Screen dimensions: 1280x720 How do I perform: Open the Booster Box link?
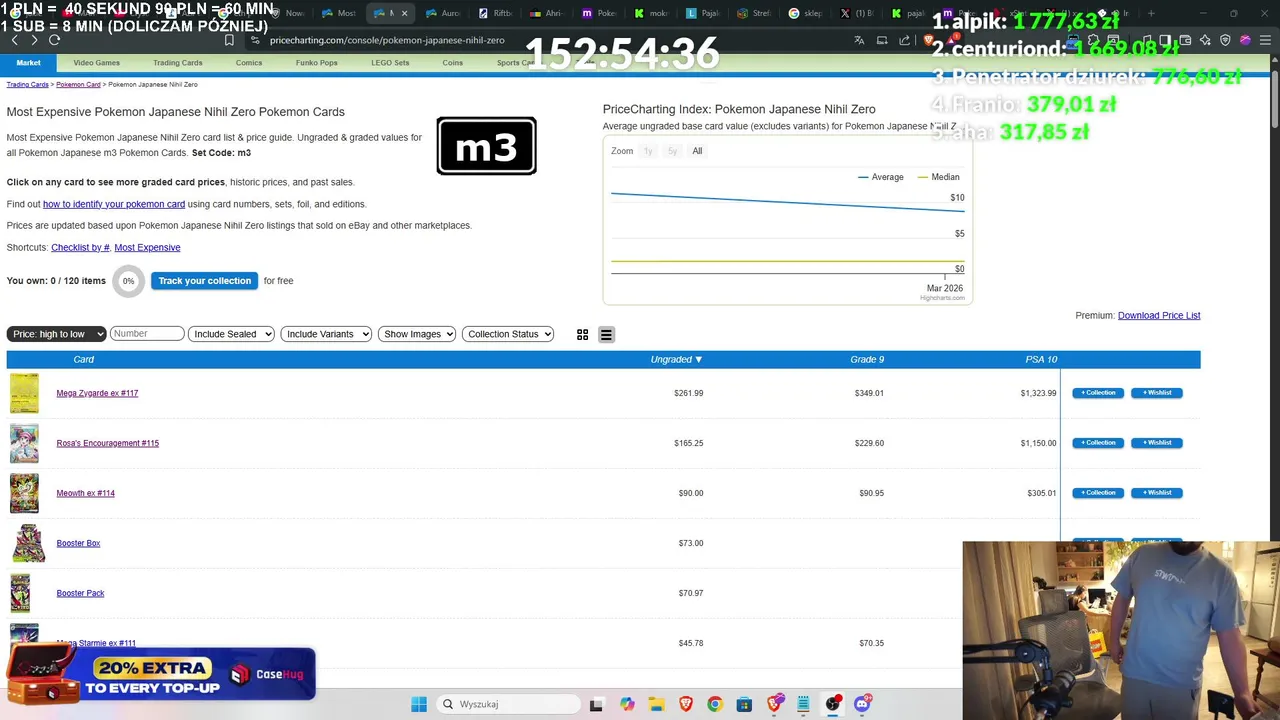click(78, 543)
